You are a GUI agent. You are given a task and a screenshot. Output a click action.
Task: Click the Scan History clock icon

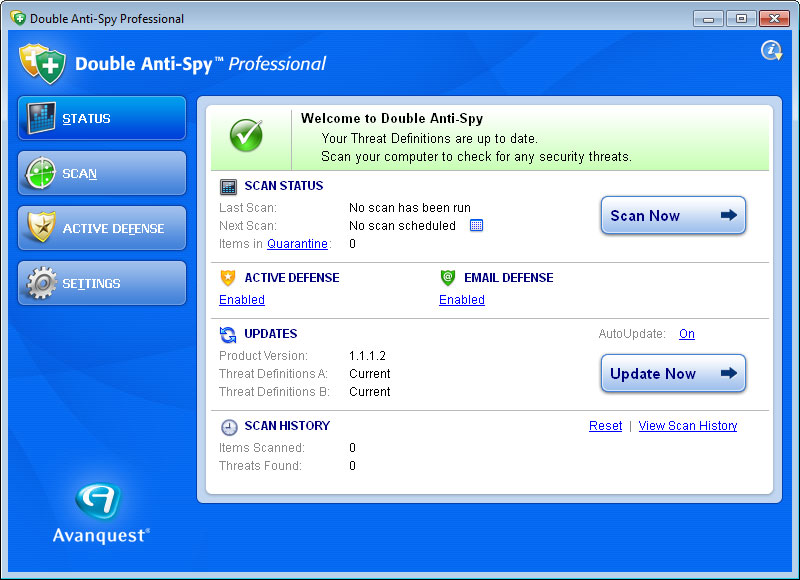point(228,426)
